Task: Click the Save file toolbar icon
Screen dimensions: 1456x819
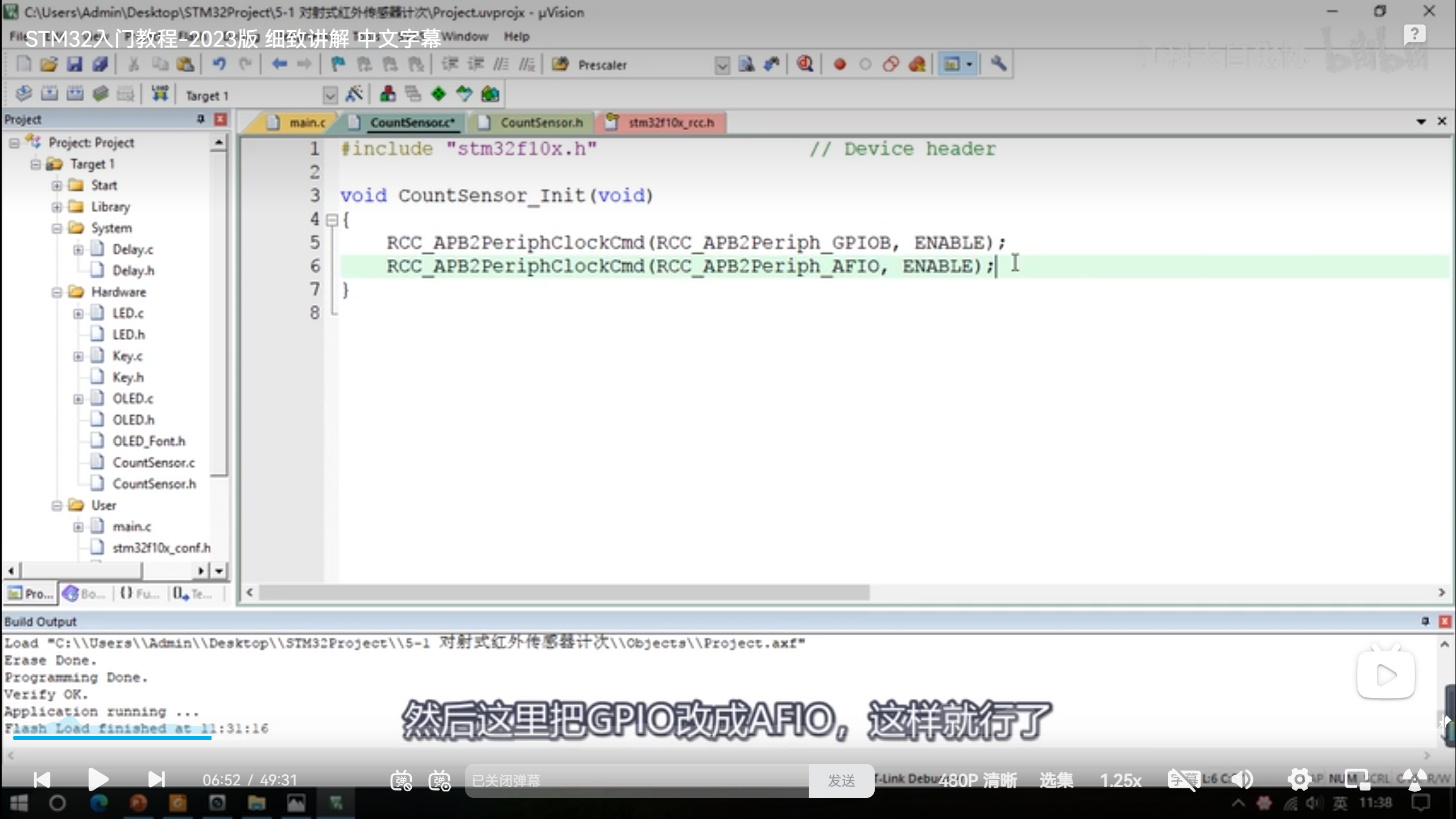Action: point(75,64)
